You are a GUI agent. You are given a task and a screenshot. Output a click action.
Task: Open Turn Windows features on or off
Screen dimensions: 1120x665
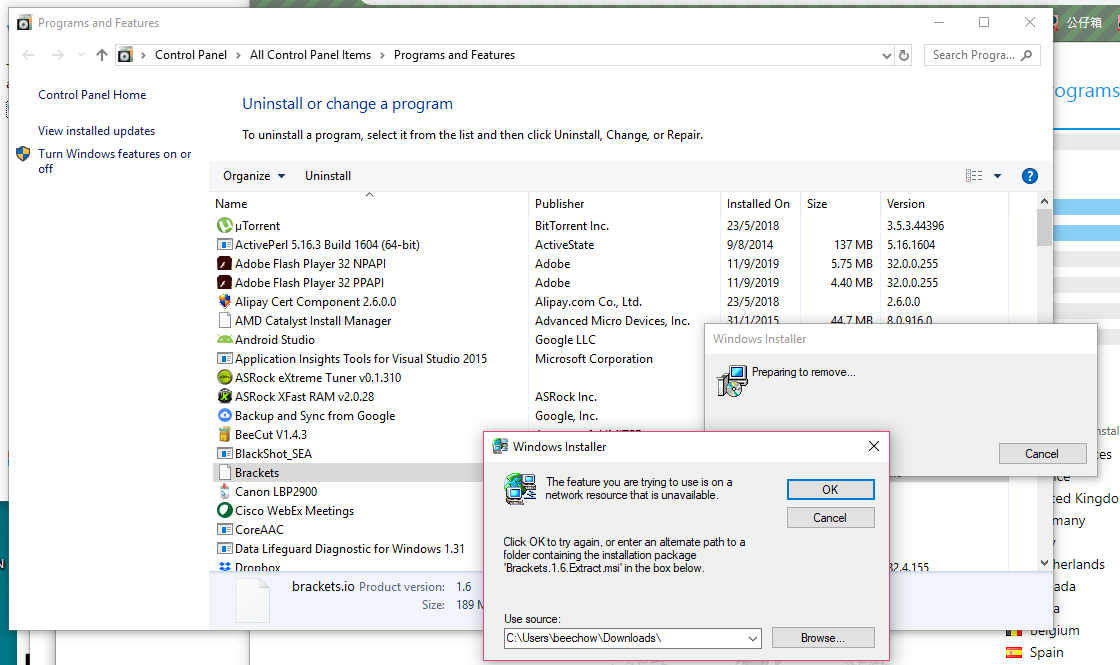[x=115, y=161]
